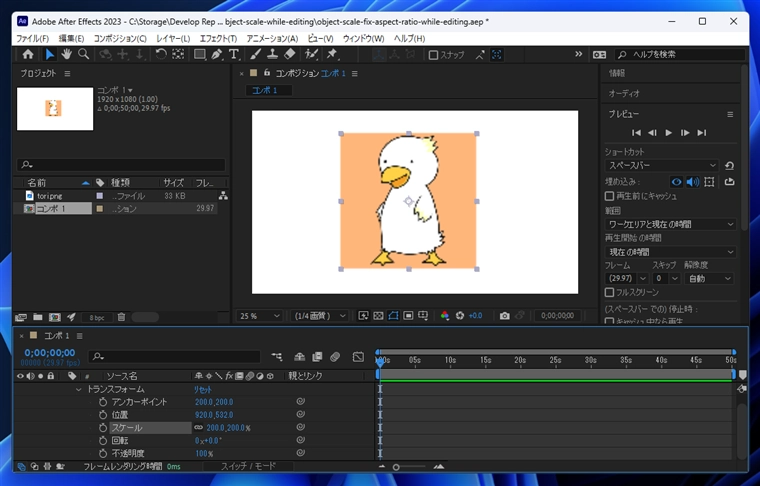Screen dimensions: 760x486
Task: Select the Zoom magnifier tool
Action: pos(83,54)
